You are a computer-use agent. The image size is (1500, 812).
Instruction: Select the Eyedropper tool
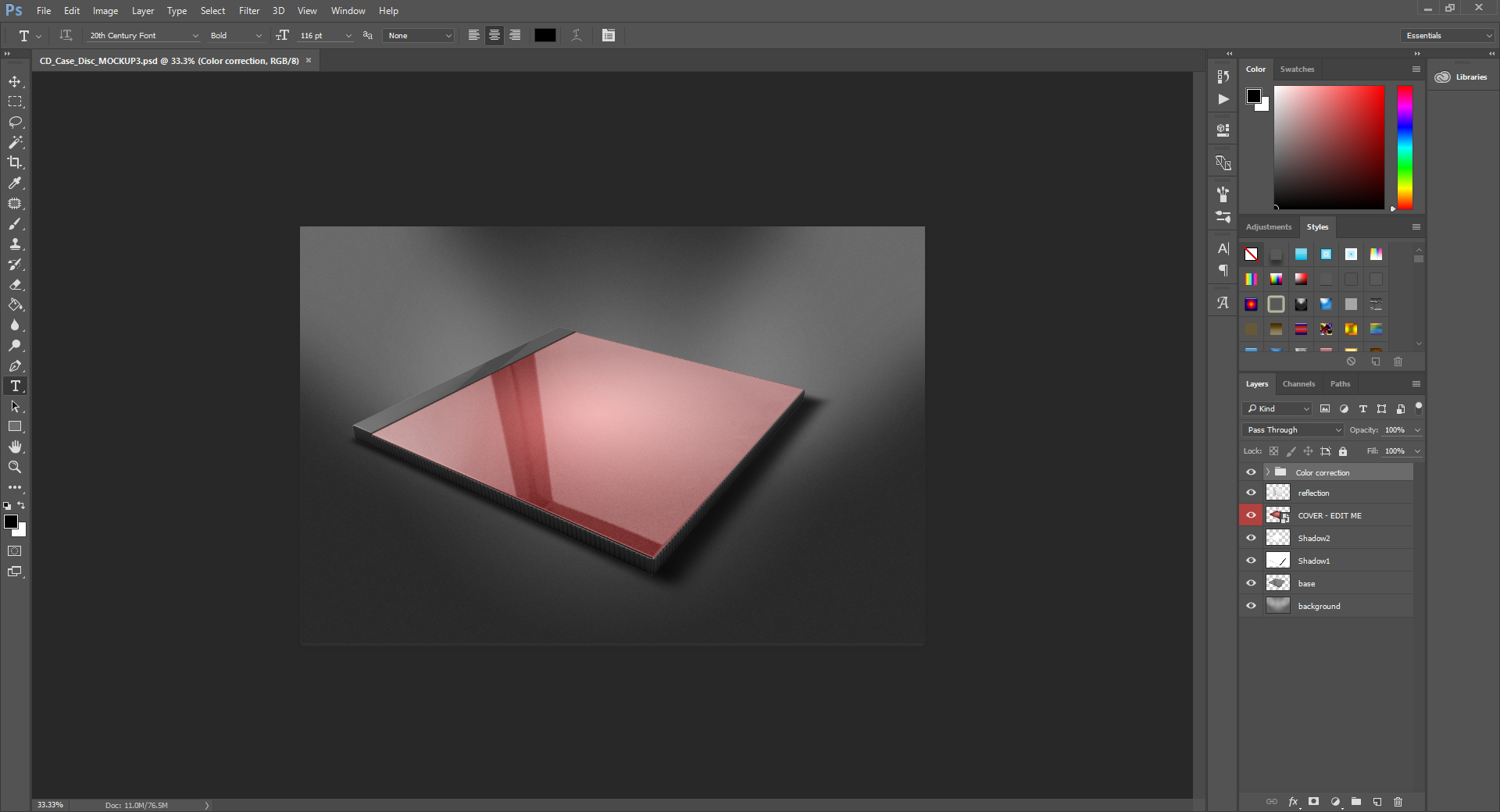pyautogui.click(x=15, y=183)
